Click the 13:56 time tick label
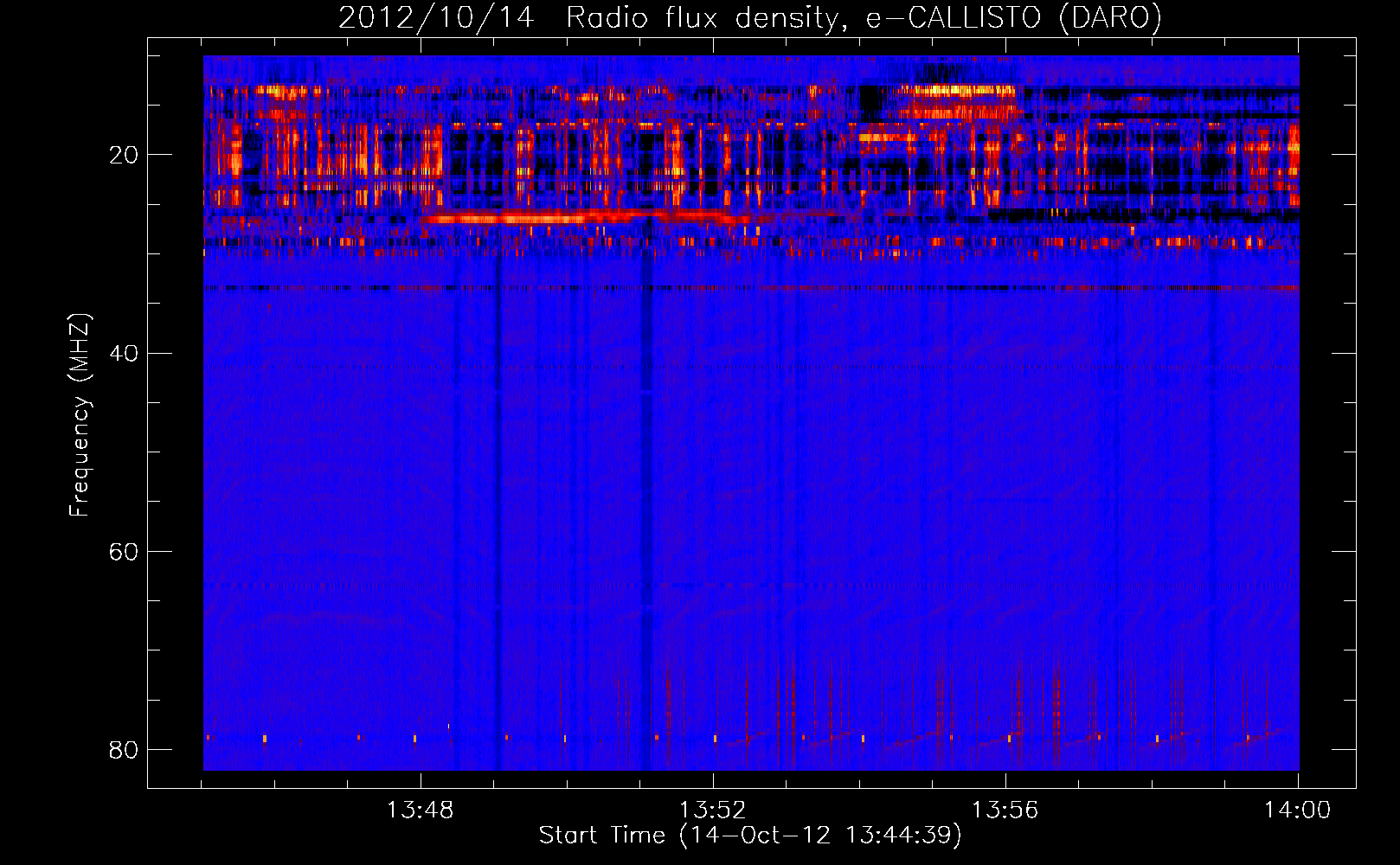Viewport: 1400px width, 865px height. (1005, 811)
